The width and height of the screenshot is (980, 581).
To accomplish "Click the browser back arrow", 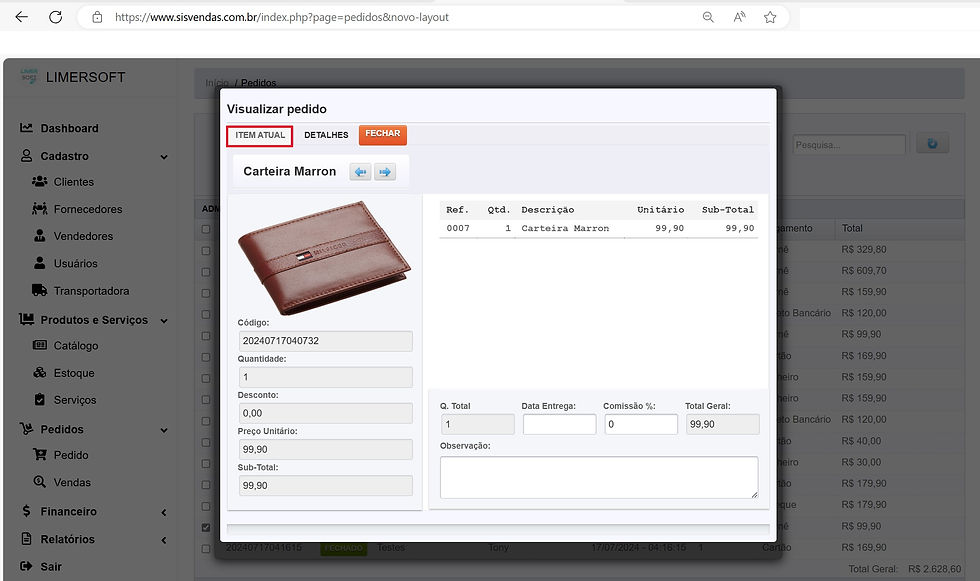I will pyautogui.click(x=22, y=17).
